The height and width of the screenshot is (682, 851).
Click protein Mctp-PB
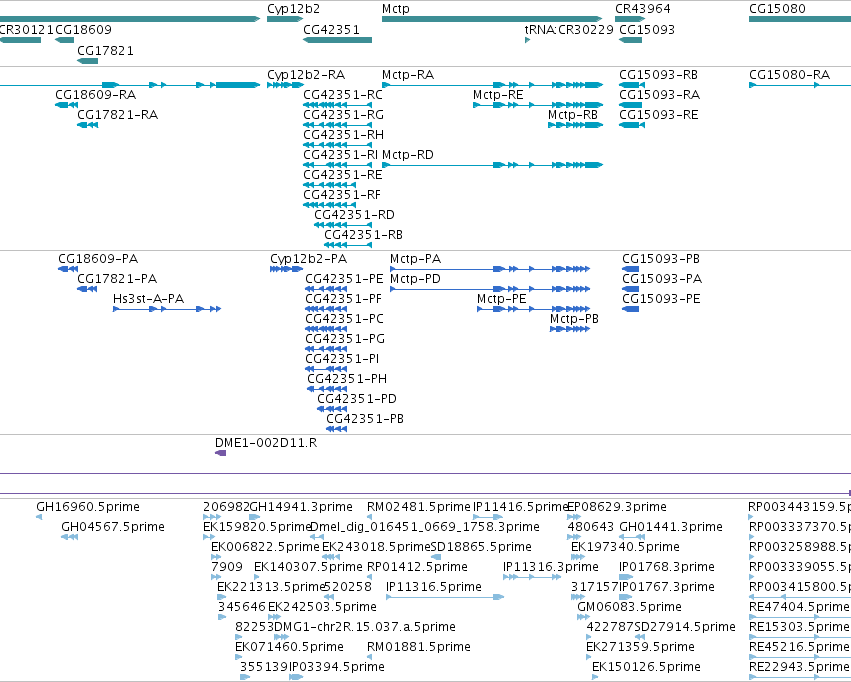pos(575,320)
